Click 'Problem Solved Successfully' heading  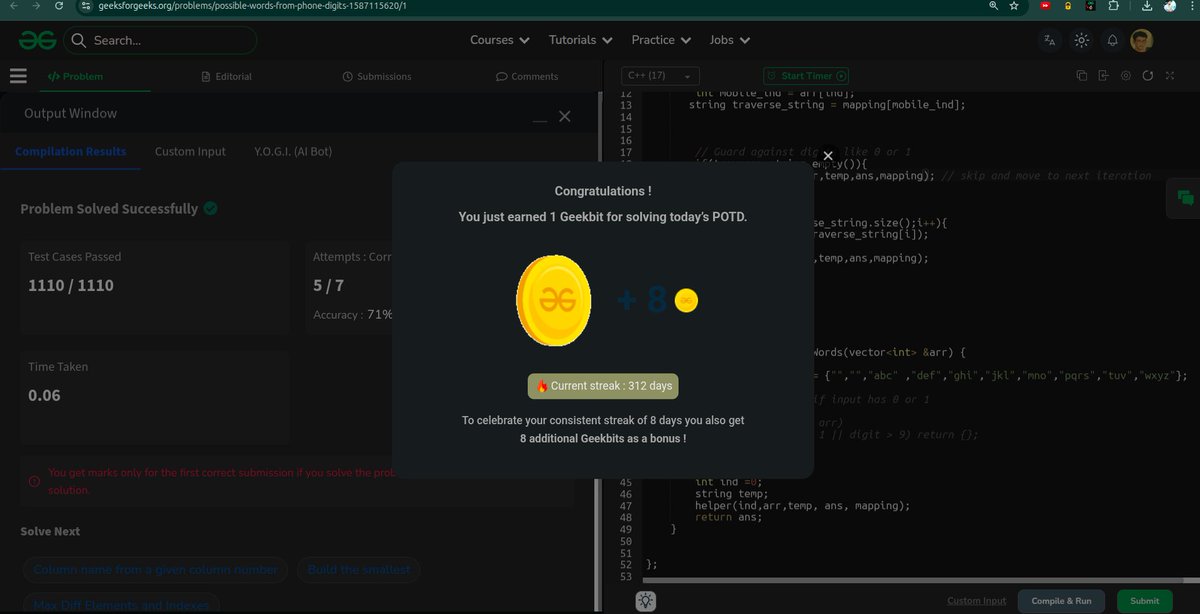tap(109, 209)
